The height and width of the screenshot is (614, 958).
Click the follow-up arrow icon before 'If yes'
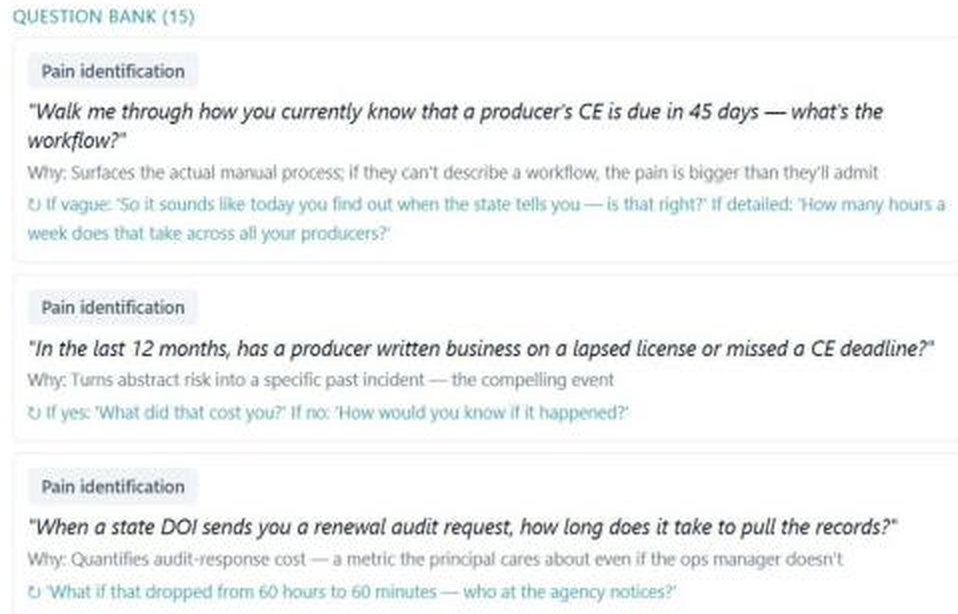[x=34, y=413]
